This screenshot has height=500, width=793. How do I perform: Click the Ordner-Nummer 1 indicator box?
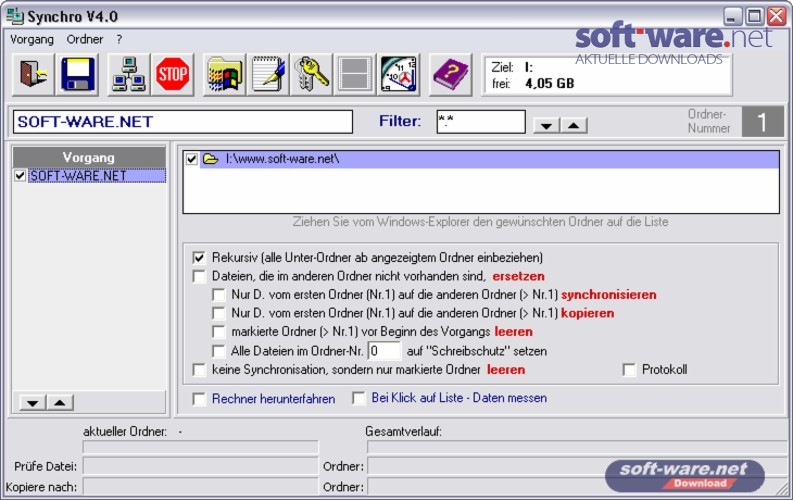[x=762, y=122]
